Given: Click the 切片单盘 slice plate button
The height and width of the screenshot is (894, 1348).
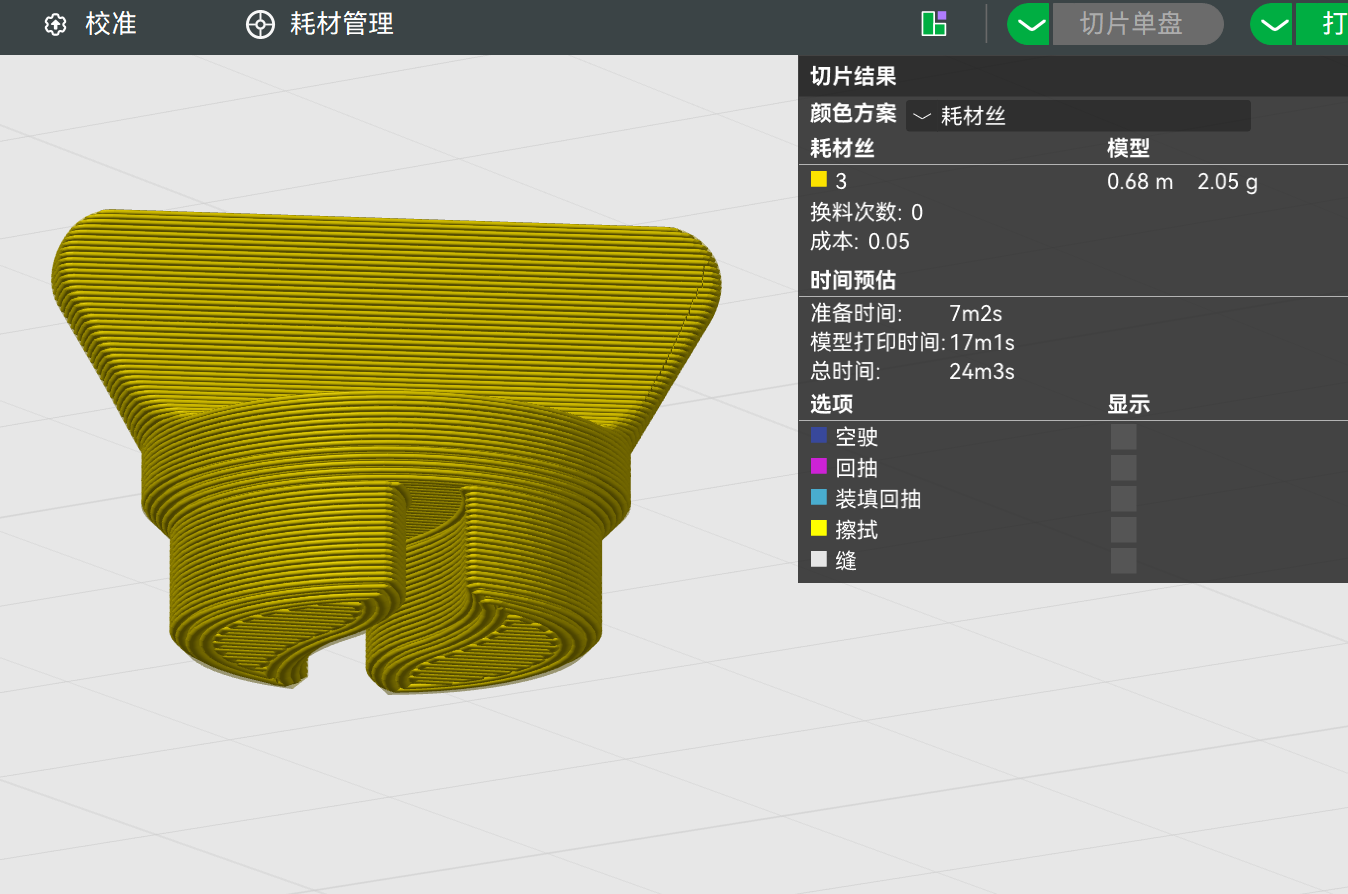Looking at the screenshot, I should [x=1138, y=24].
